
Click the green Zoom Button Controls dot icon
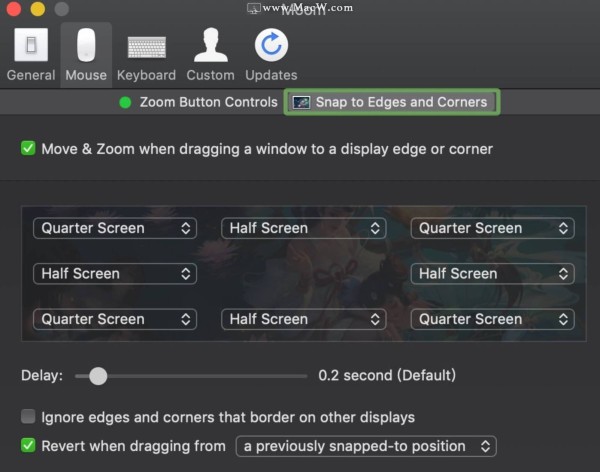126,103
